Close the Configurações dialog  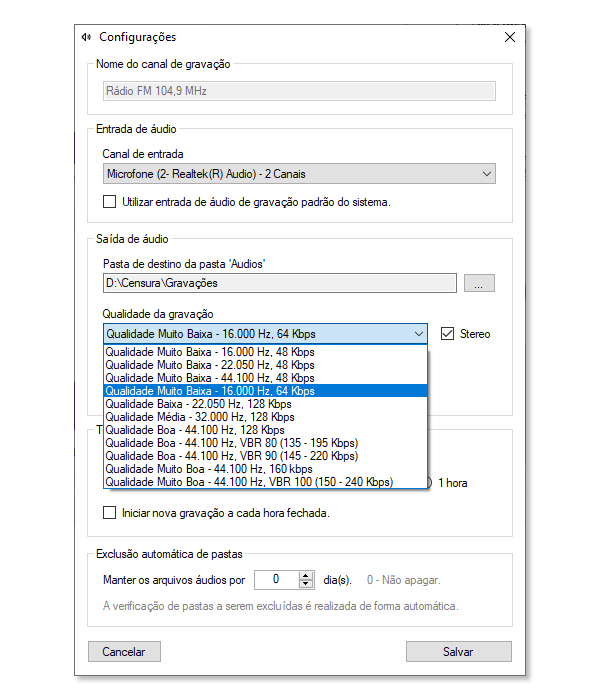510,37
